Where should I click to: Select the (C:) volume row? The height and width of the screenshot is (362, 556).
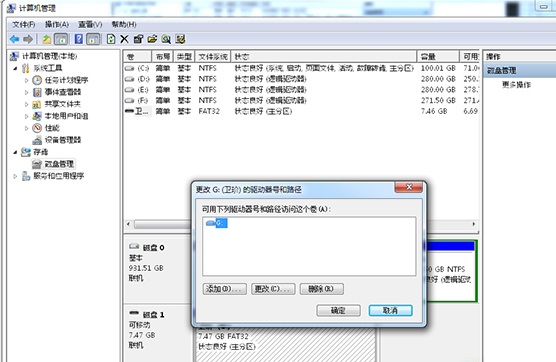[301, 68]
